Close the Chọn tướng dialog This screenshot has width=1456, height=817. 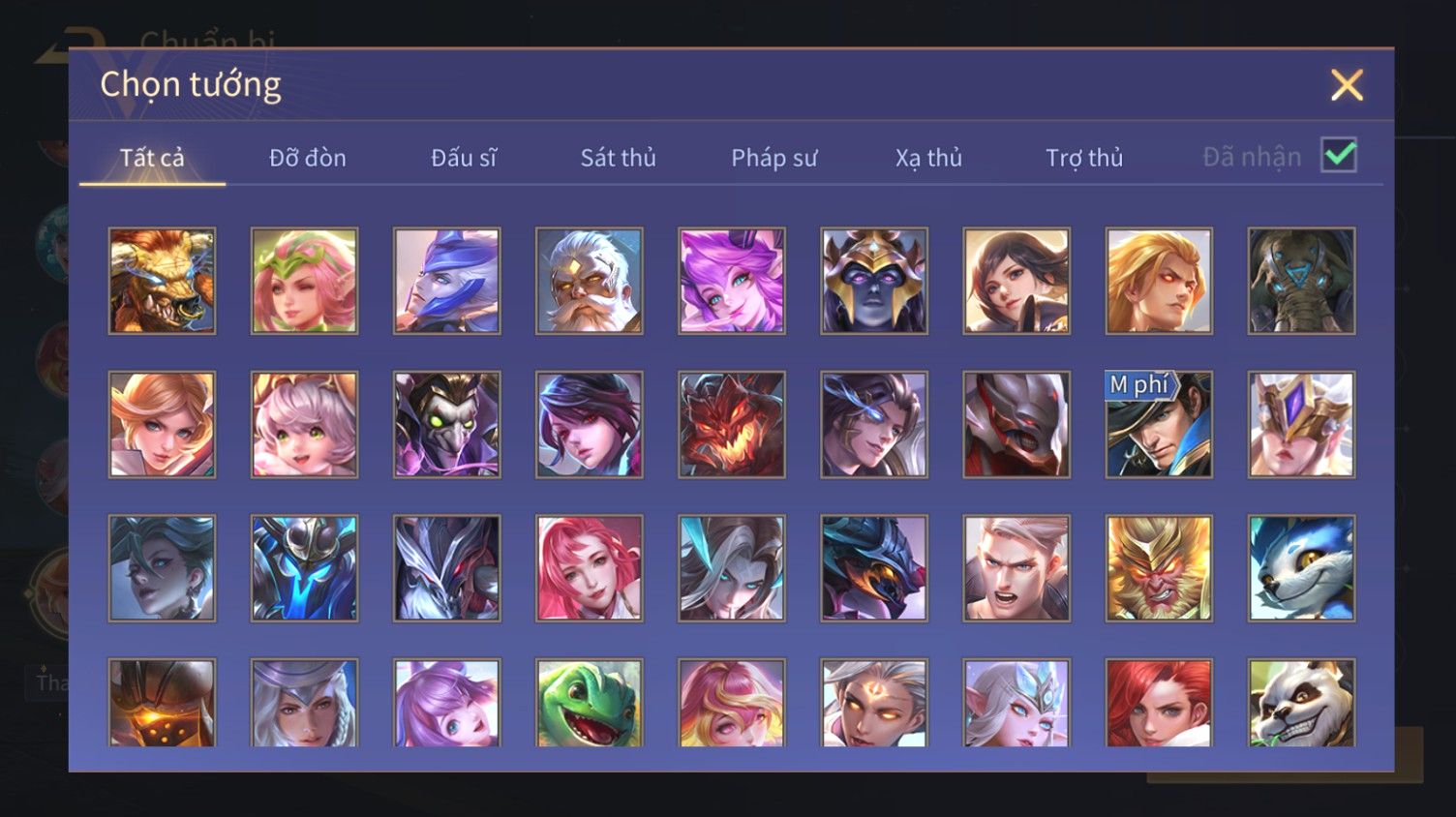click(1347, 85)
